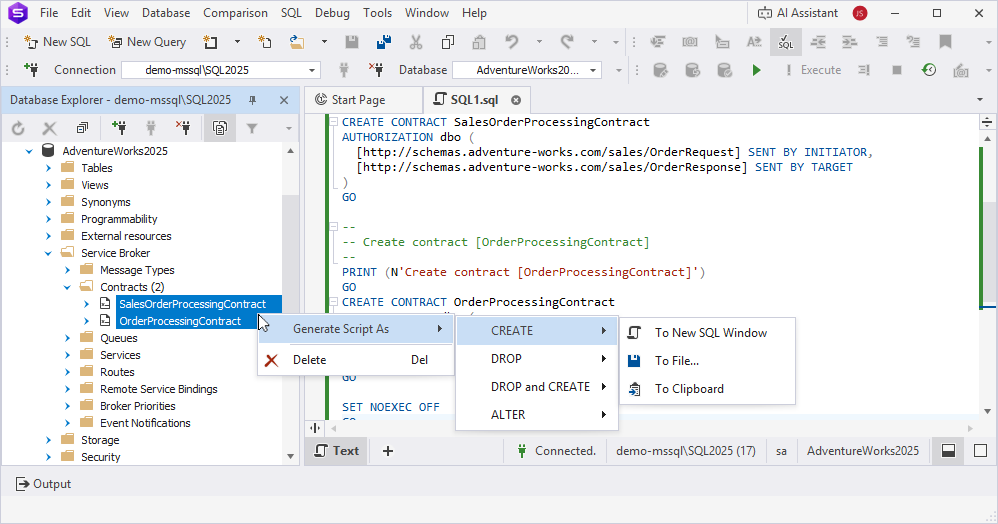The height and width of the screenshot is (524, 998).
Task: Choose CREATE in the script submenu
Action: pos(537,330)
